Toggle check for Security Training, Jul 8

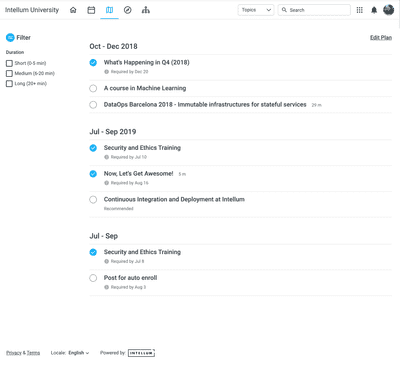click(93, 252)
